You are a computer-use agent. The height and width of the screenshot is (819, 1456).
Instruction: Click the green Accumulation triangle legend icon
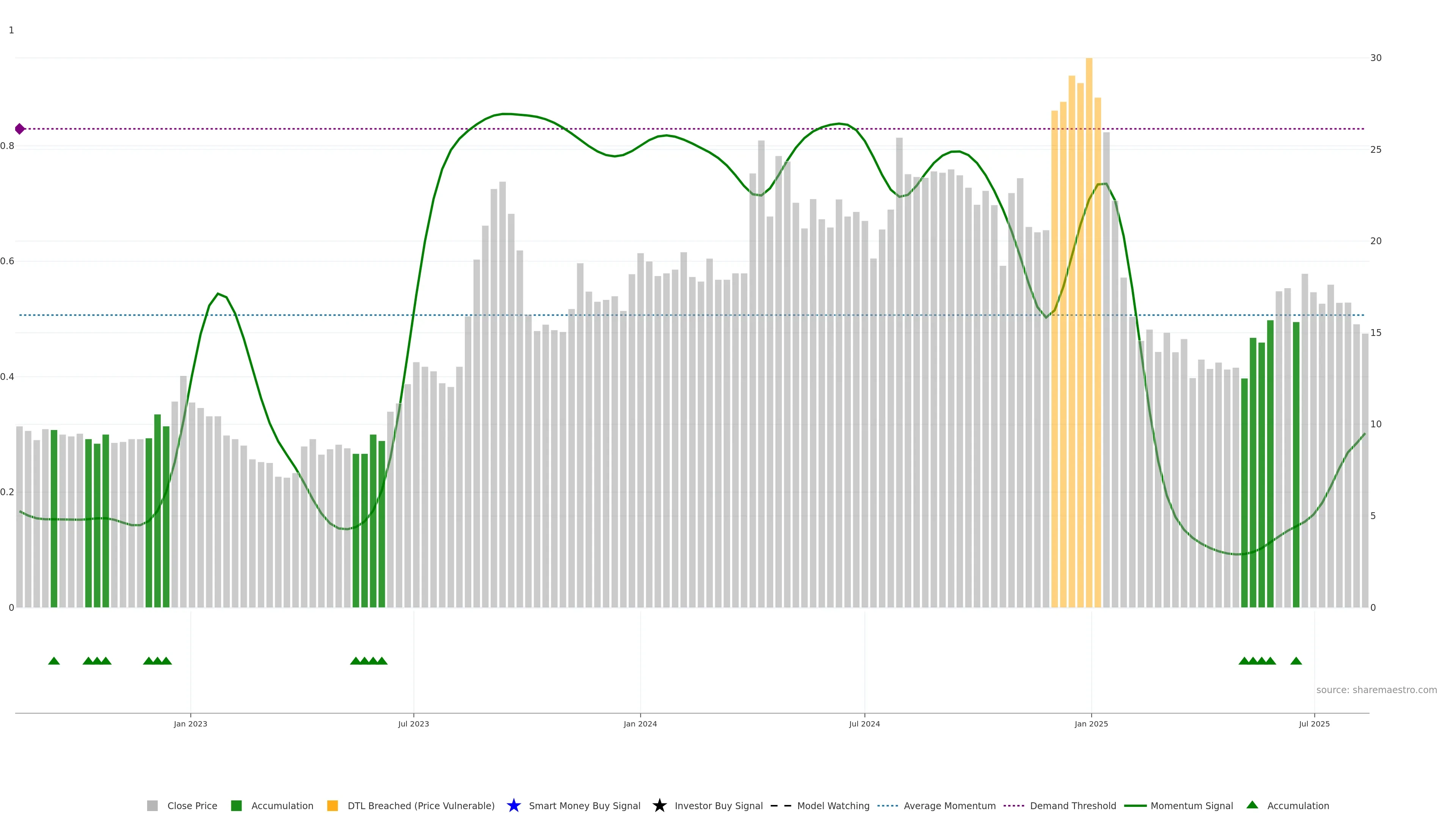click(1252, 805)
